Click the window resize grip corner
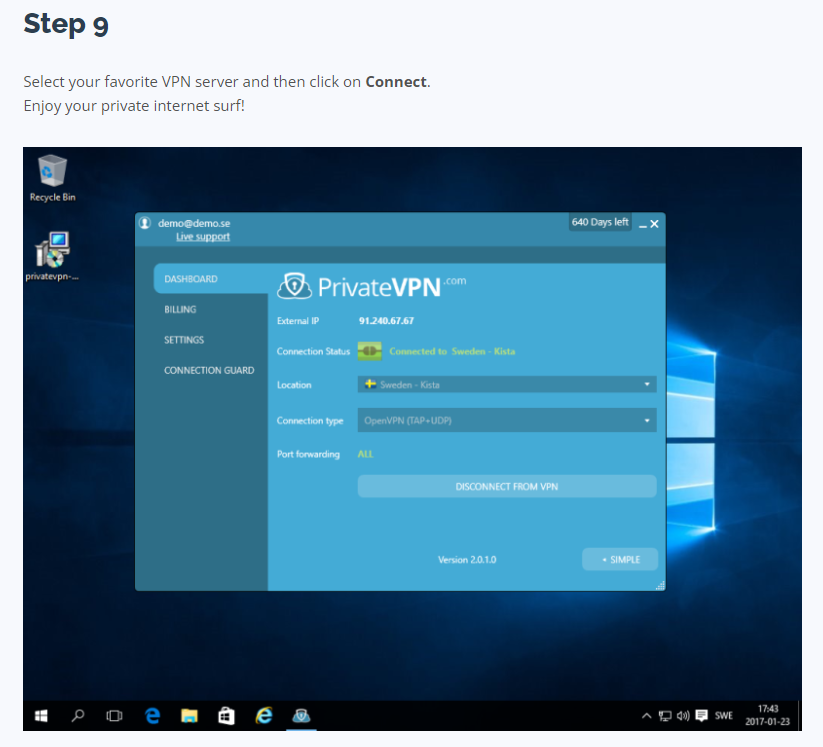This screenshot has width=823, height=747. [x=660, y=586]
